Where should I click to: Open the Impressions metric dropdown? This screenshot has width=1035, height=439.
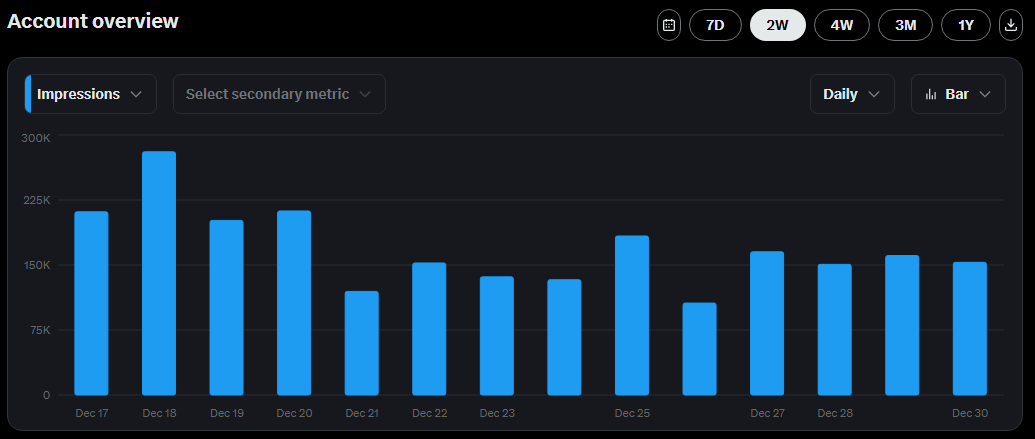click(x=91, y=94)
